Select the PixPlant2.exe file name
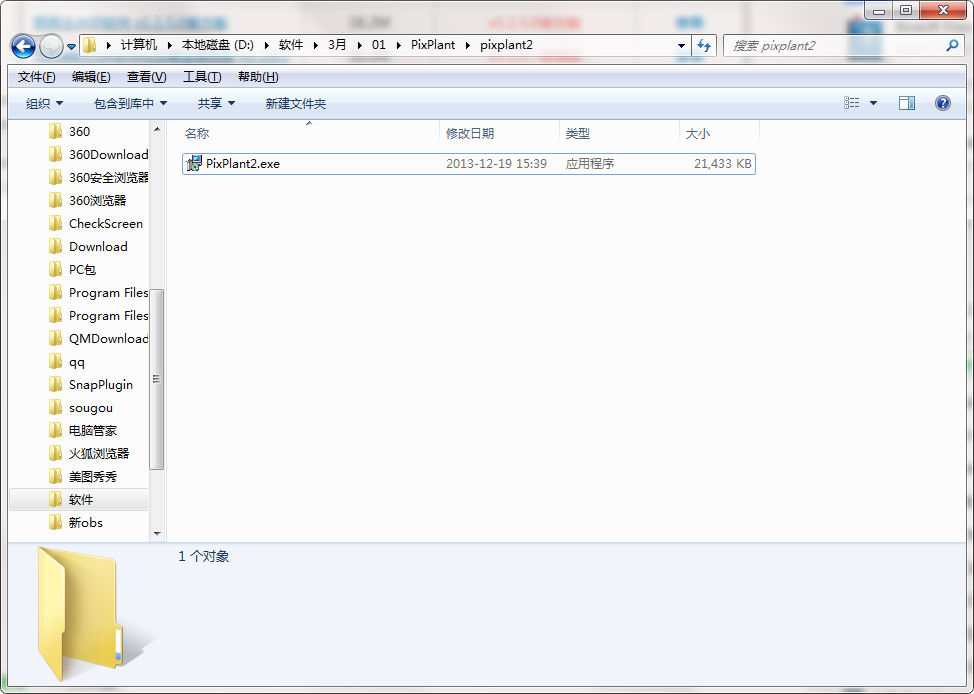This screenshot has height=694, width=974. coord(243,164)
